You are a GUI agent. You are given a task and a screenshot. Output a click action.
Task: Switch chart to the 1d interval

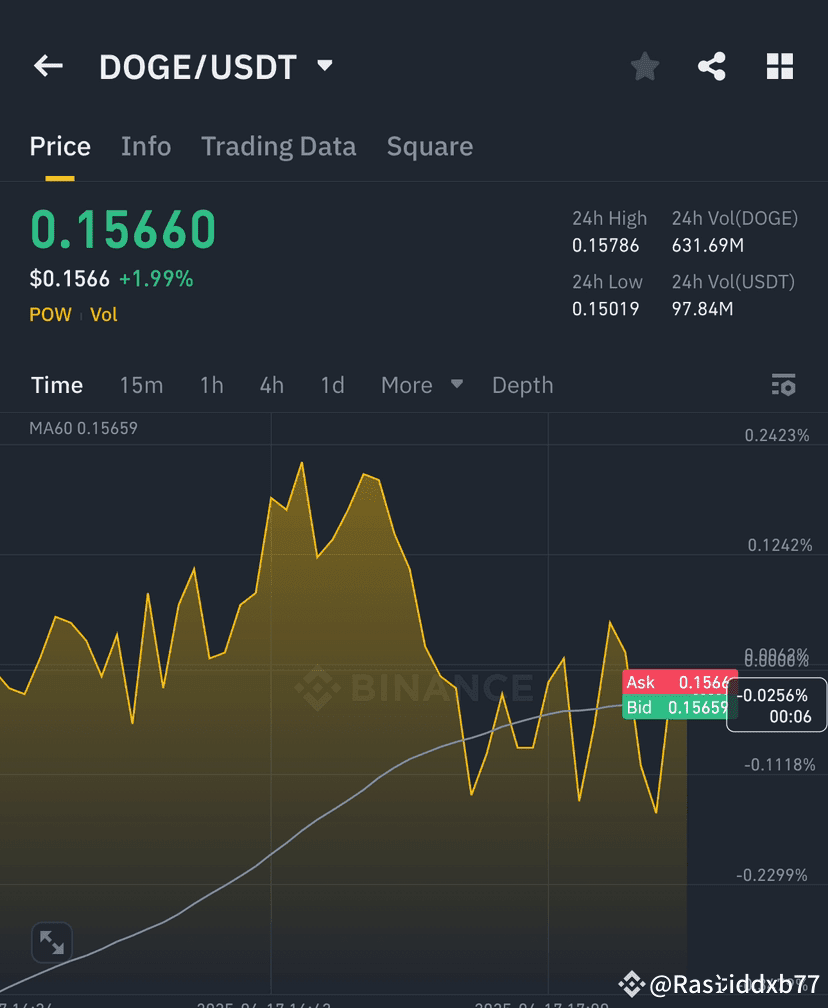[332, 385]
